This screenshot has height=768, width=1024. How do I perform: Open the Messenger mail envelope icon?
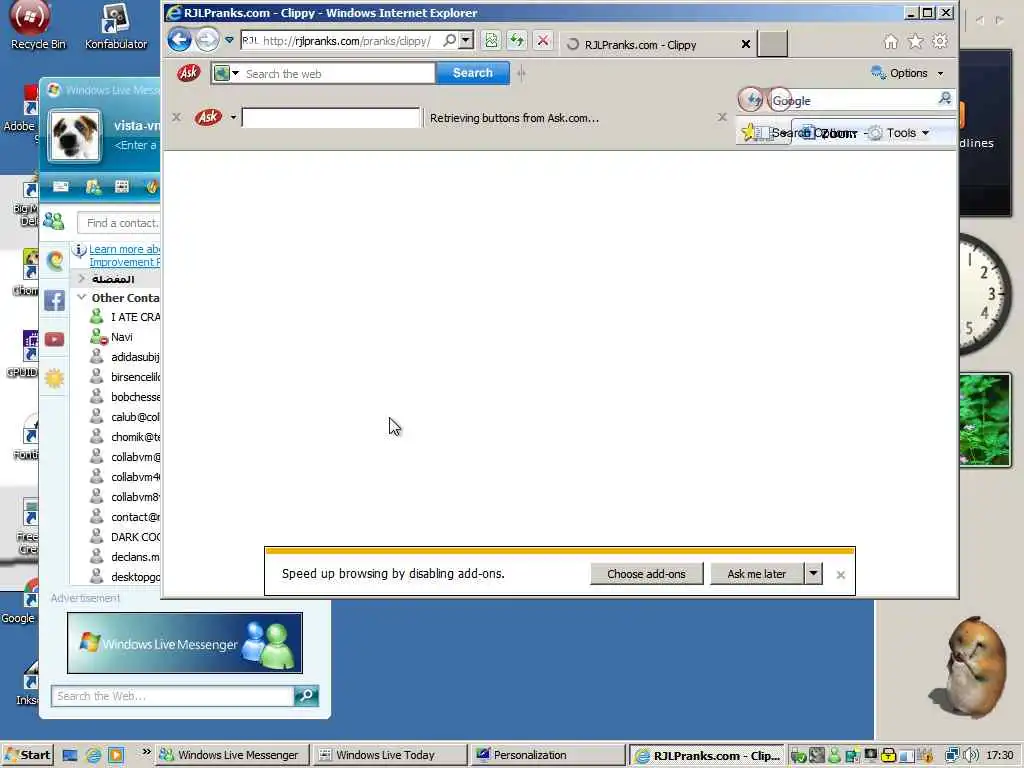coord(61,187)
